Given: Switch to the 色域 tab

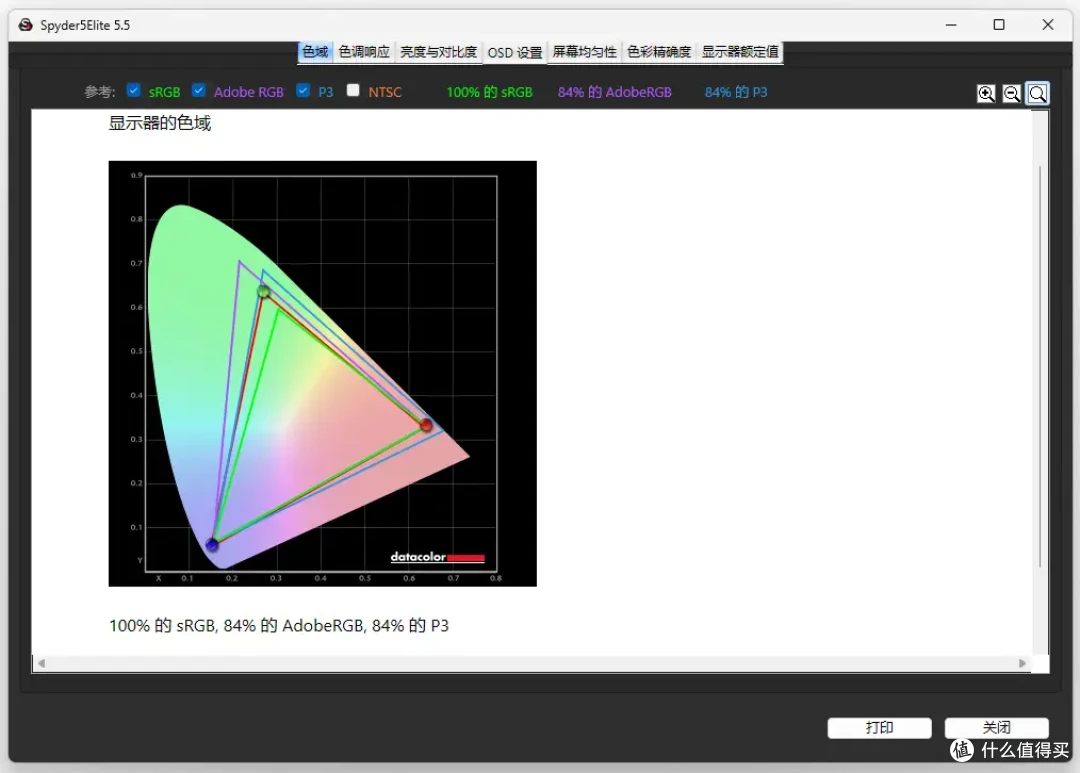Looking at the screenshot, I should [315, 52].
